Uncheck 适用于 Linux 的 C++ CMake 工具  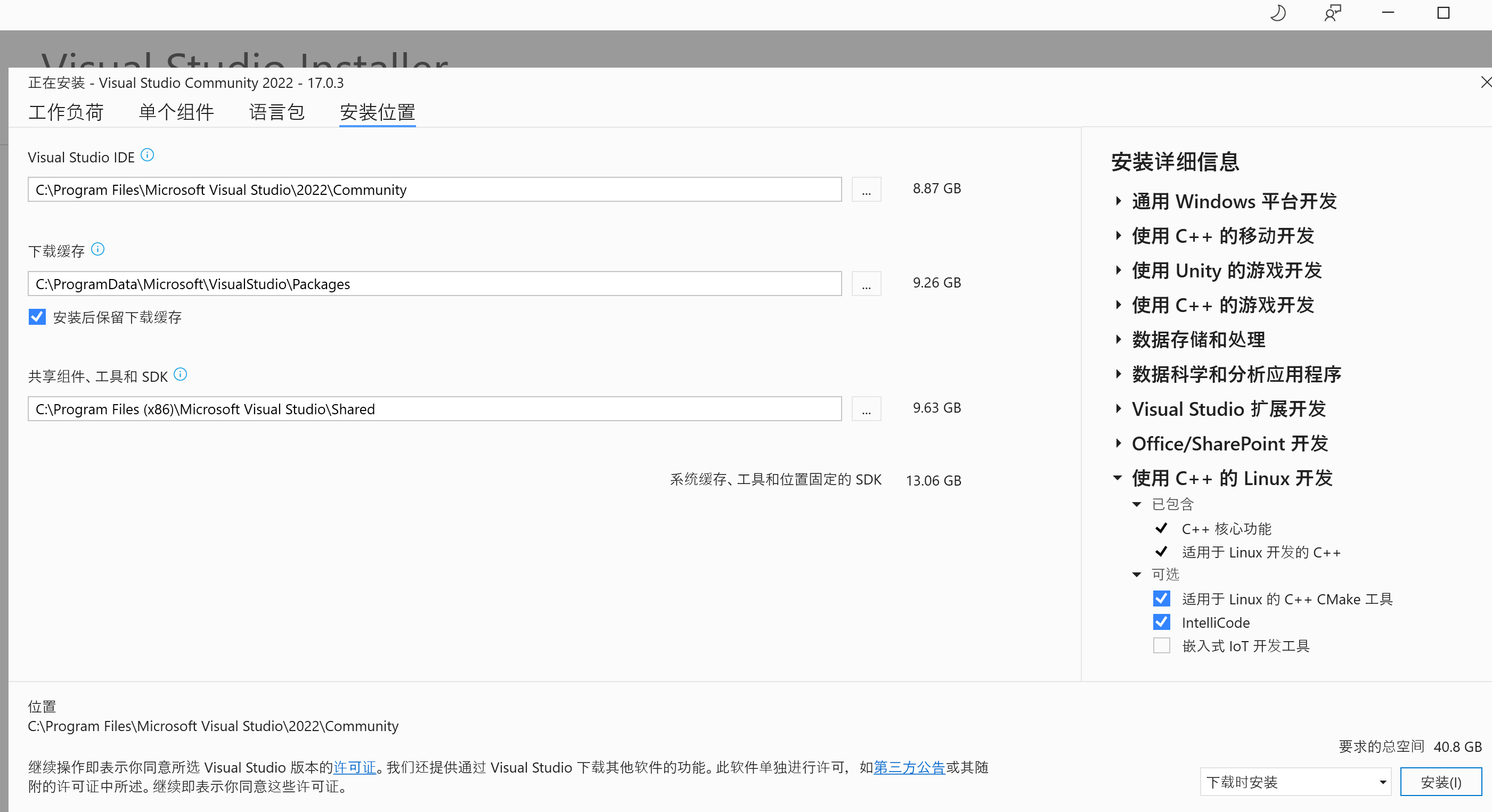tap(1161, 598)
